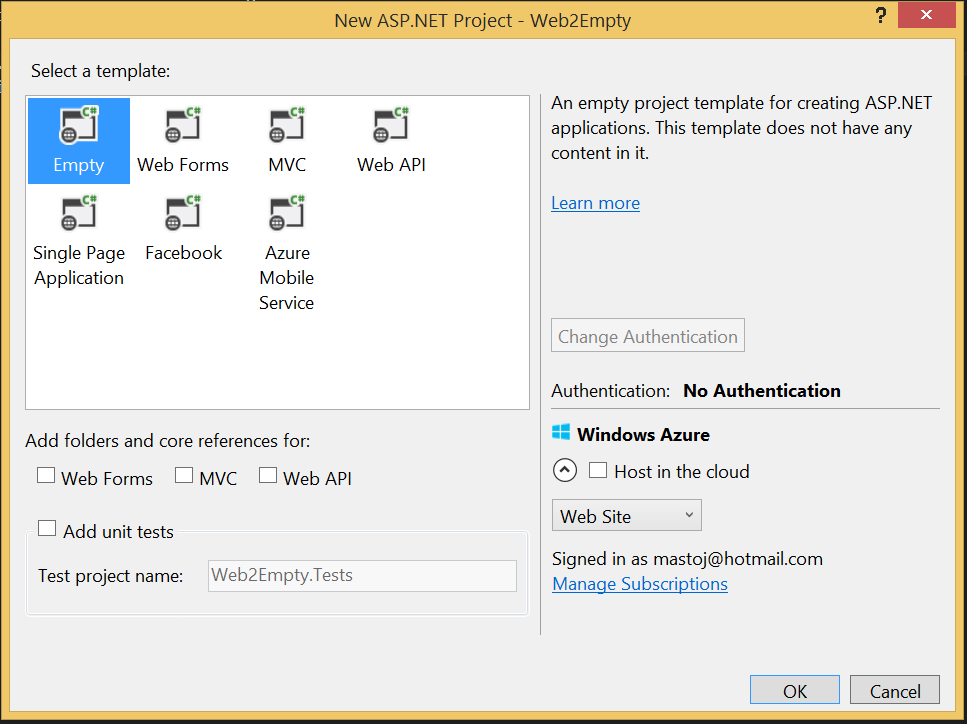Choose the Web Forms template icon

tap(183, 125)
